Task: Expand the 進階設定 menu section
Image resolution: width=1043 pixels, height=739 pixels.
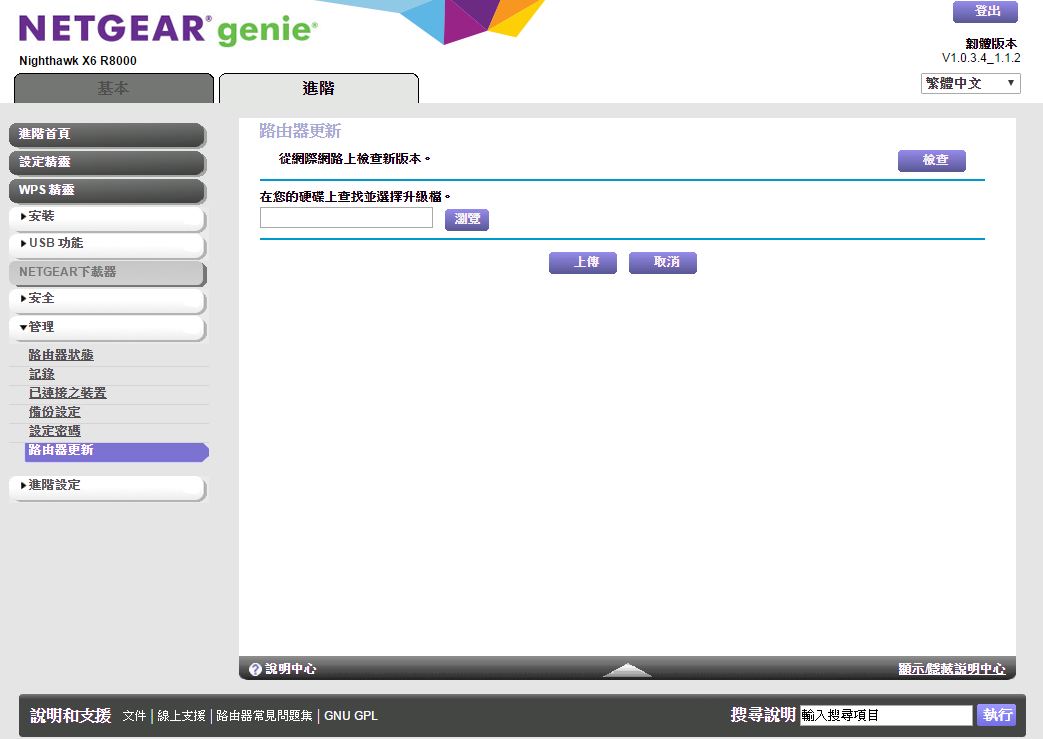Action: pos(107,486)
